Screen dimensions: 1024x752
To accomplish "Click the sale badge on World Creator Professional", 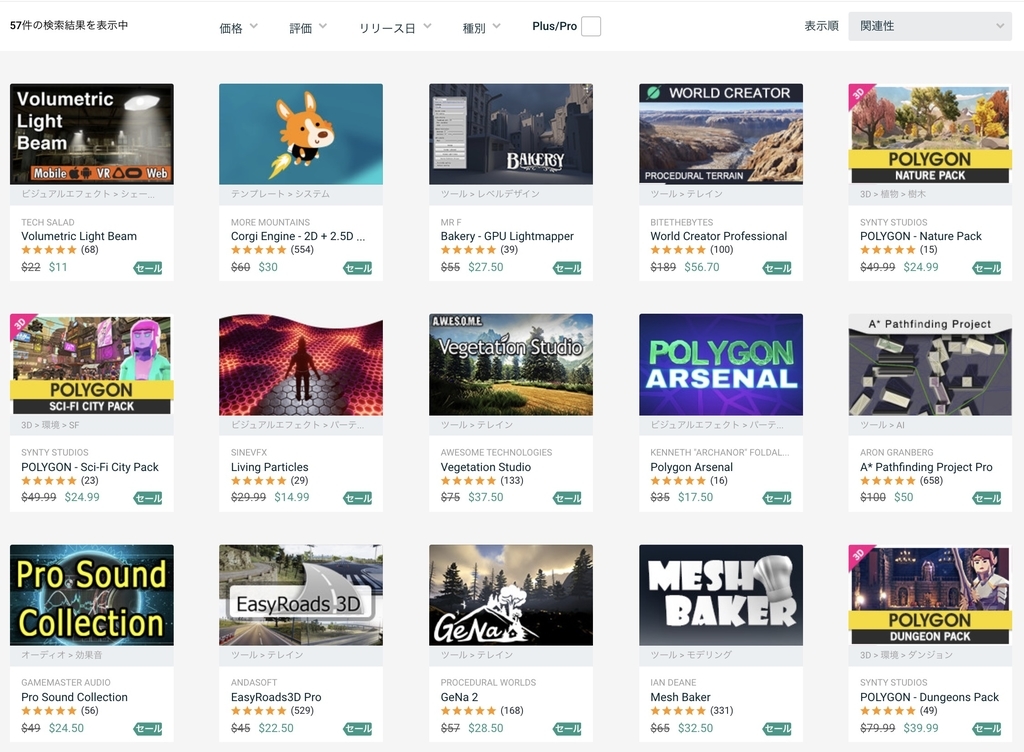I will [777, 268].
